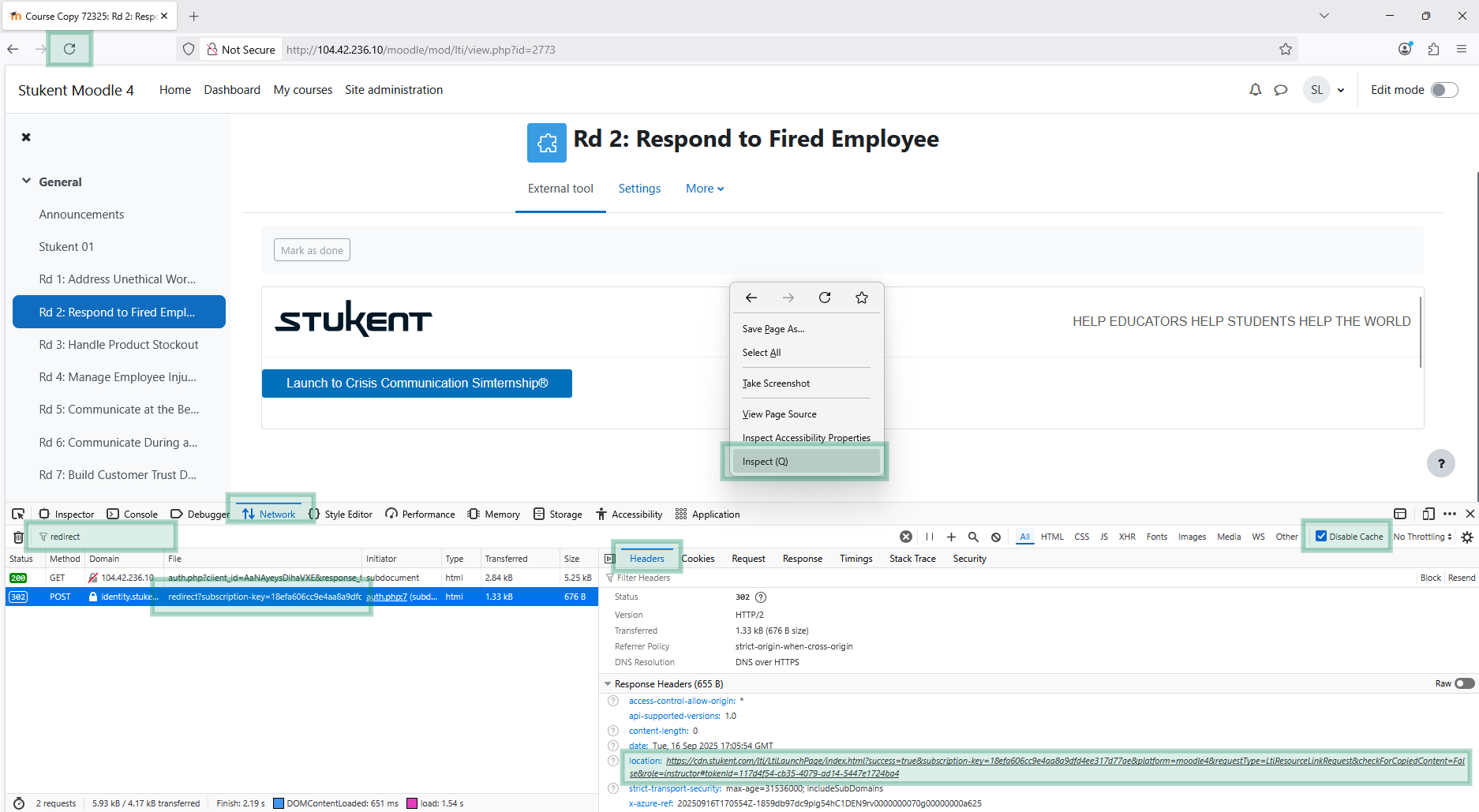Open the Moodle messaging drawer icon
This screenshot has height=812, width=1479.
coord(1281,90)
